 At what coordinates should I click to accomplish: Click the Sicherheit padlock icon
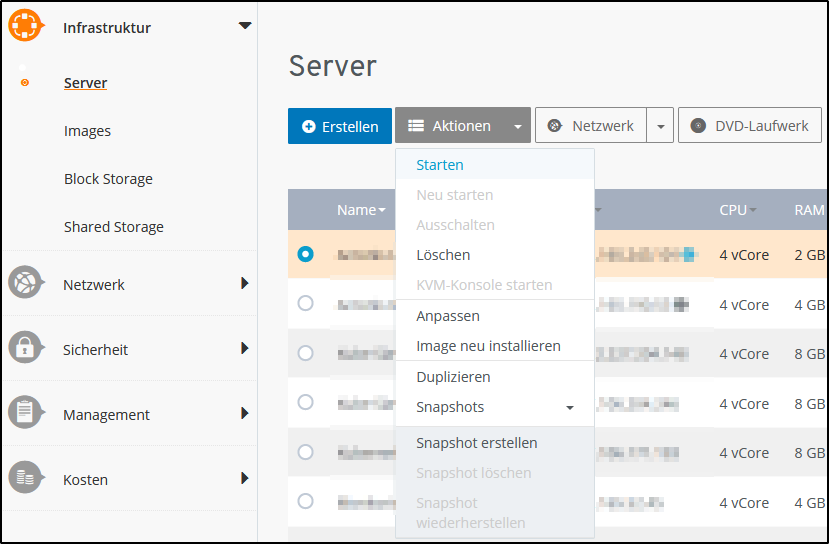[x=25, y=347]
